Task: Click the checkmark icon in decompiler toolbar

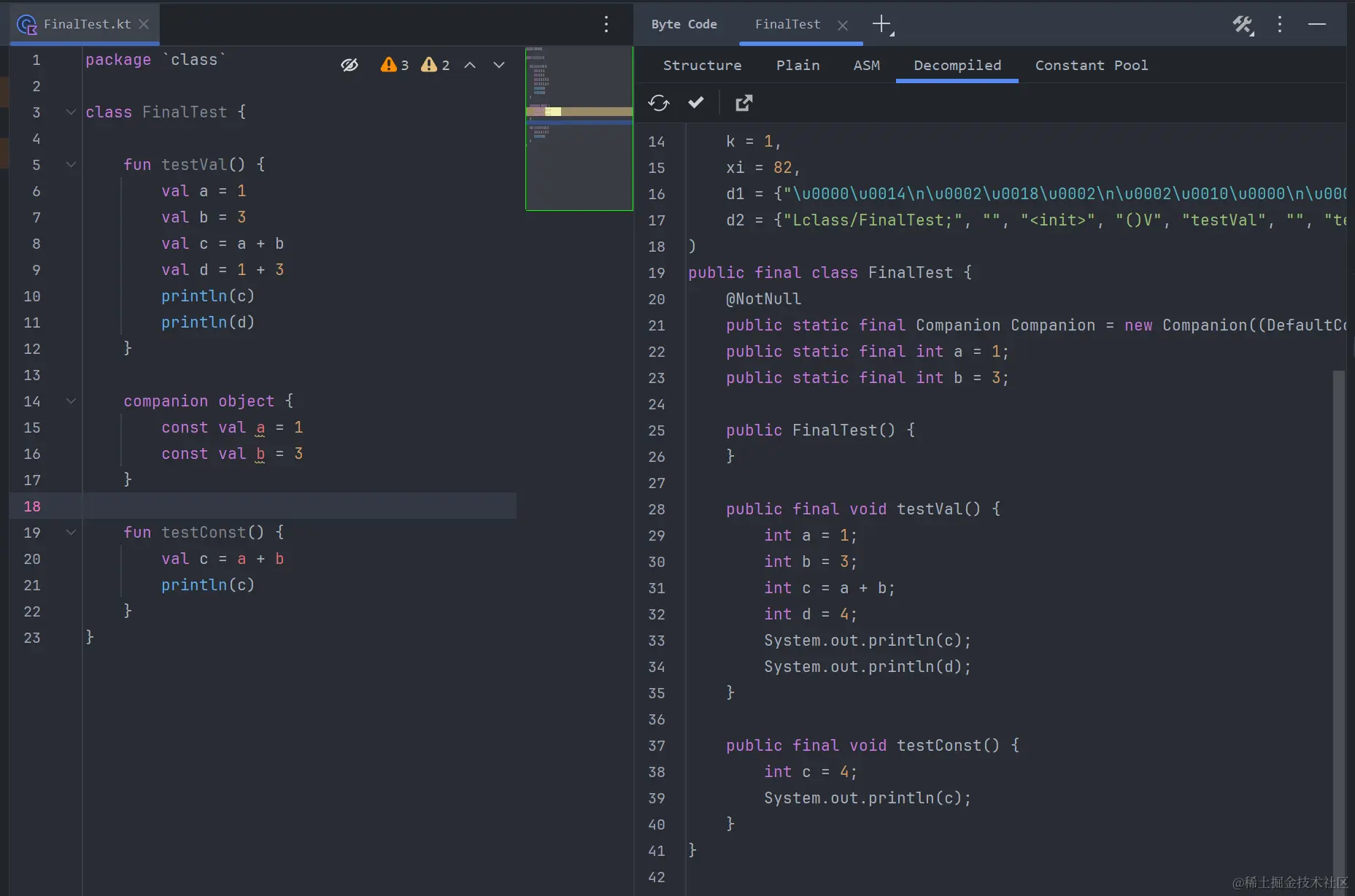Action: click(696, 102)
